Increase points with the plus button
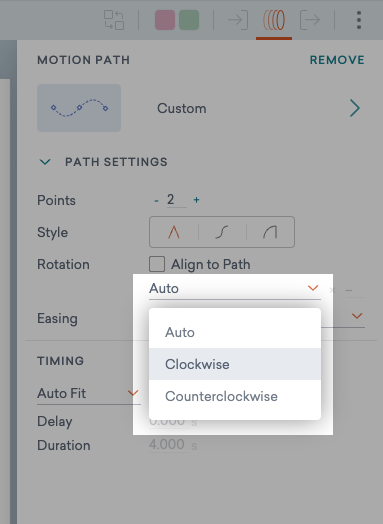The width and height of the screenshot is (383, 524). [197, 200]
